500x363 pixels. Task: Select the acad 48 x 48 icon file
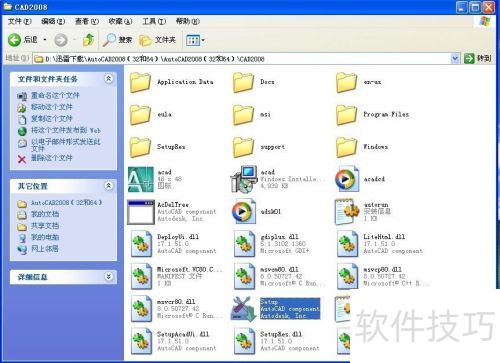(155, 179)
